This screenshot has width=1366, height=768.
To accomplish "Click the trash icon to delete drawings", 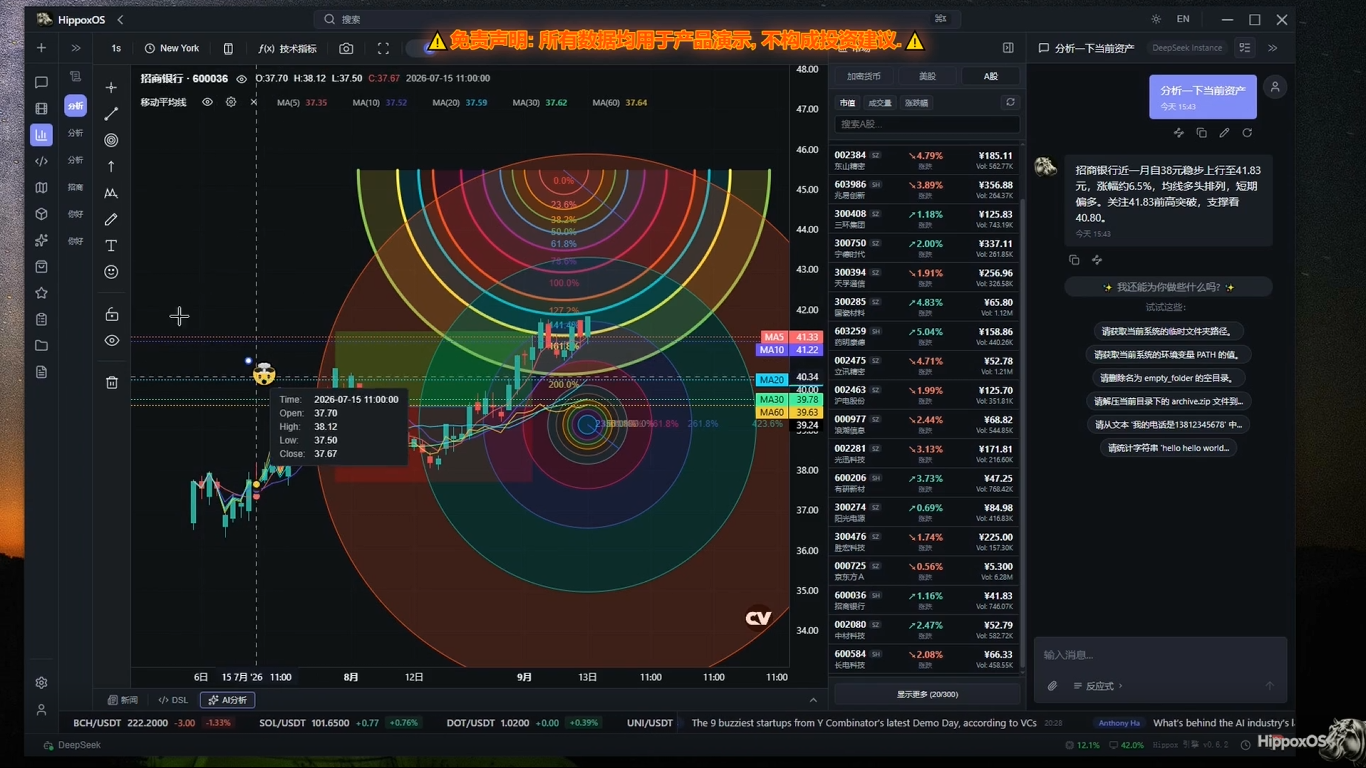I will (111, 382).
